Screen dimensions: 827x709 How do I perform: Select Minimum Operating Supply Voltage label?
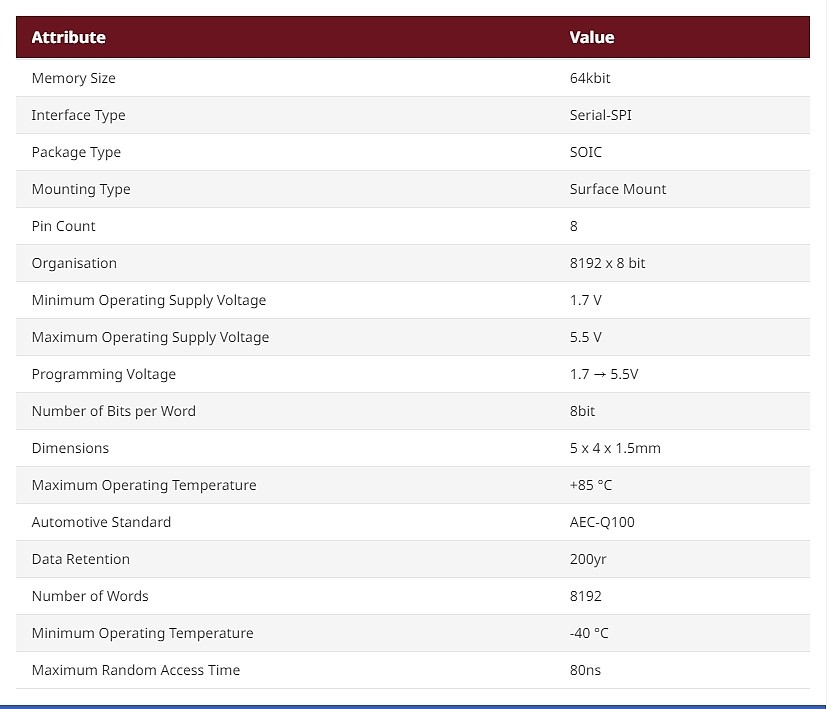tap(149, 300)
